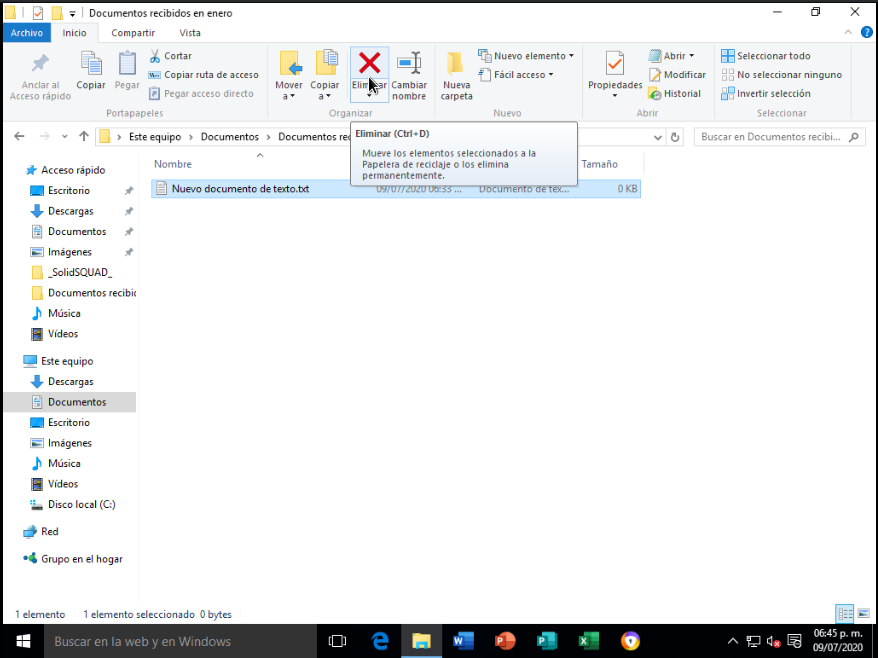Screen dimensions: 878x658
Task: Open the Nuevo elemento dropdown
Action: [x=528, y=56]
